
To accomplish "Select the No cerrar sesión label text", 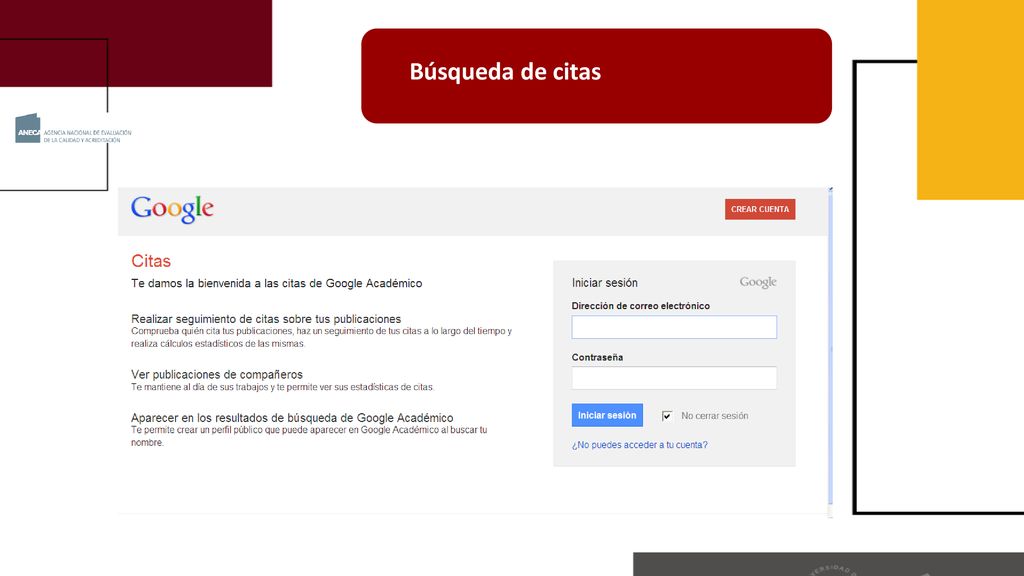I will [x=714, y=416].
